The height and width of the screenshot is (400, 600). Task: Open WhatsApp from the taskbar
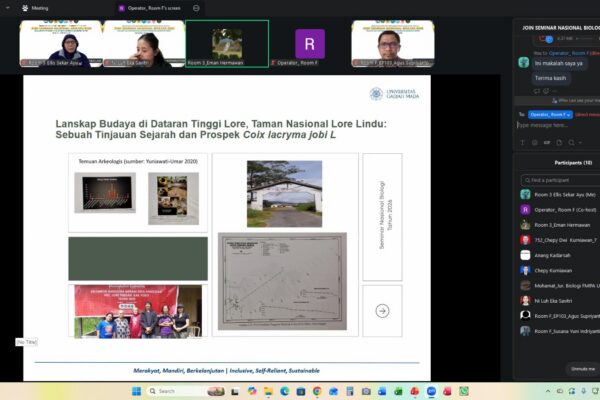pyautogui.click(x=464, y=391)
